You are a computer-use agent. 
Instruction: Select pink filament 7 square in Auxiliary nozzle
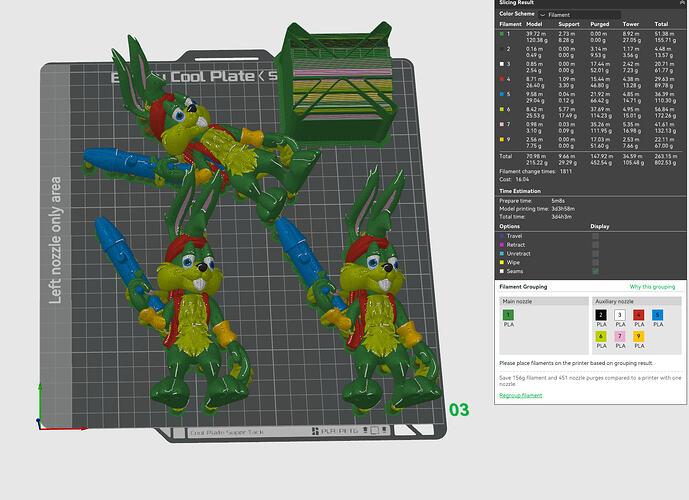[620, 336]
